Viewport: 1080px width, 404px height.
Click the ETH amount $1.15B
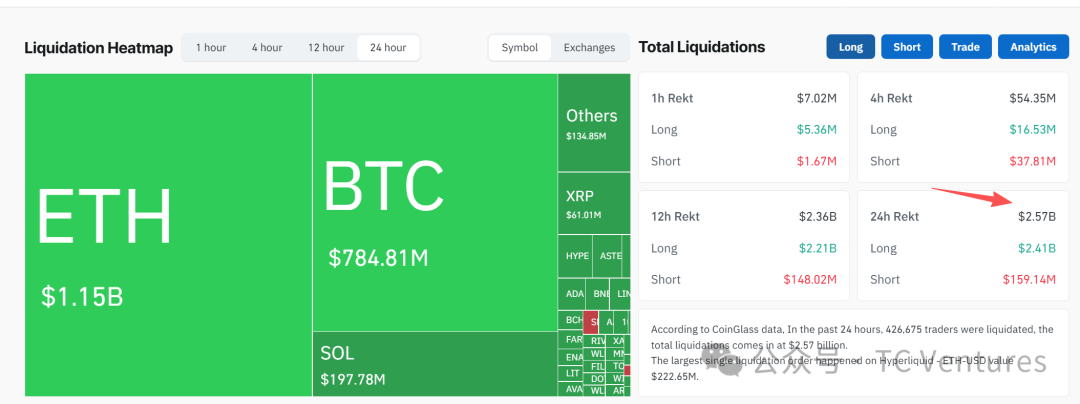click(82, 297)
